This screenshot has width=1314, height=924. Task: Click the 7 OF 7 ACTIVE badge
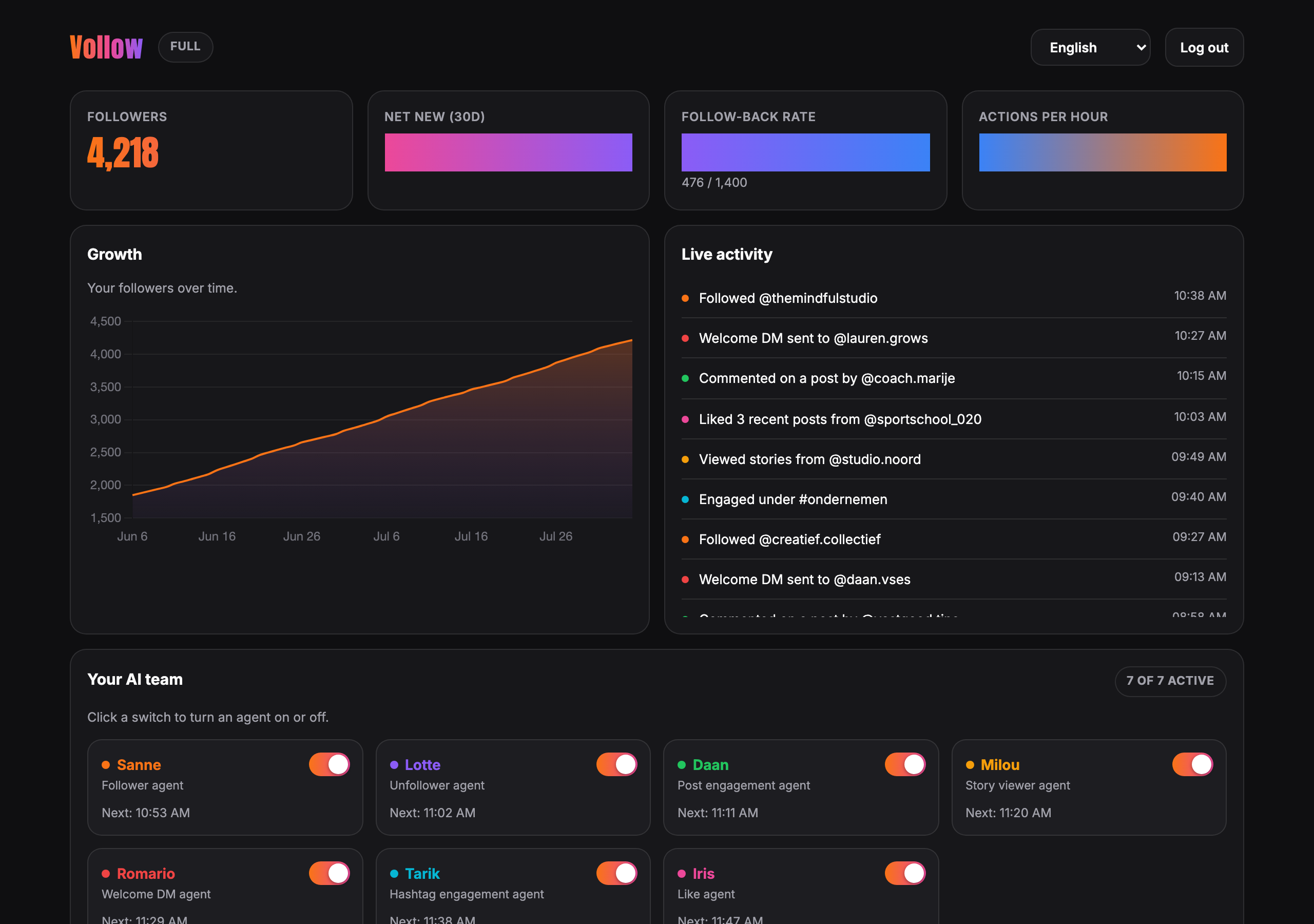pyautogui.click(x=1170, y=681)
